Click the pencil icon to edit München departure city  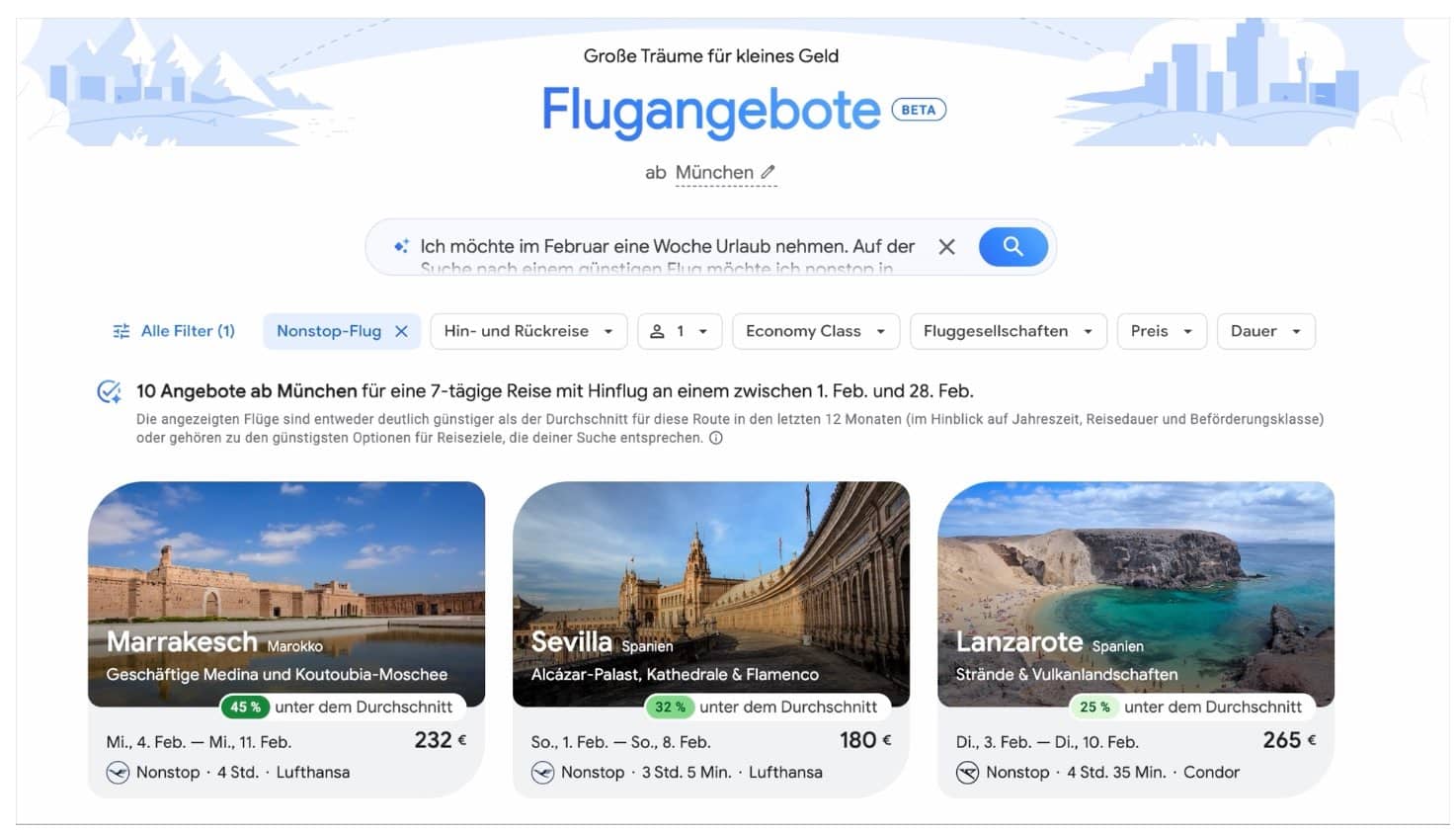(768, 171)
